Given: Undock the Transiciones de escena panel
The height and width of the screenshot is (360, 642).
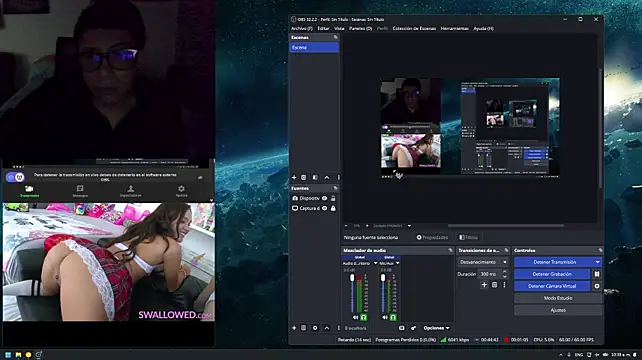Looking at the screenshot, I should click(506, 250).
